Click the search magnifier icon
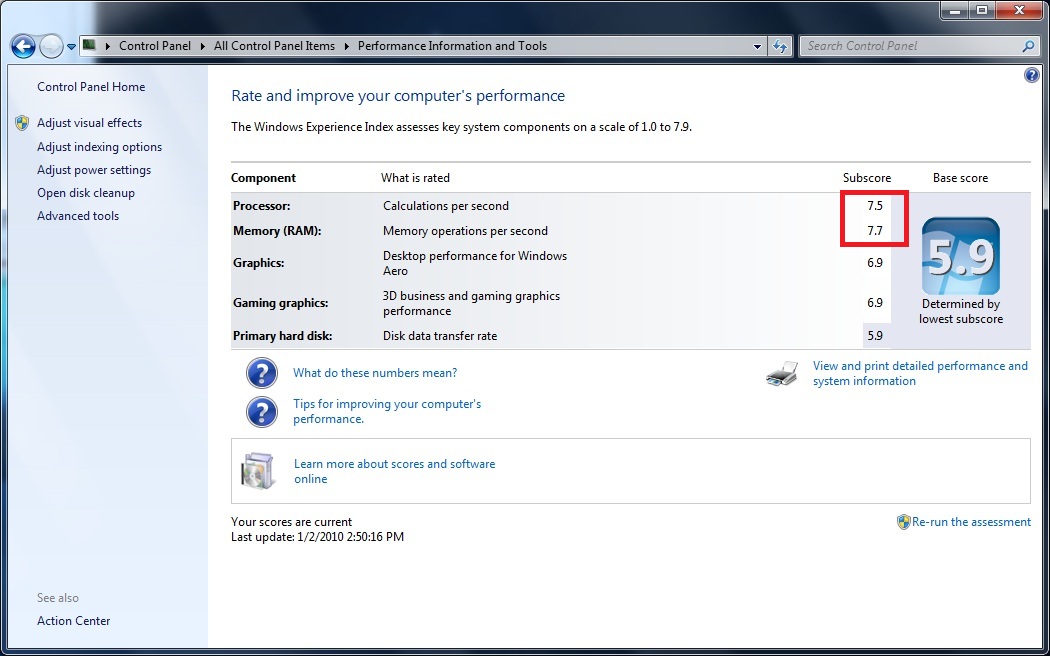Screen dimensions: 1050x656 [x=1029, y=46]
